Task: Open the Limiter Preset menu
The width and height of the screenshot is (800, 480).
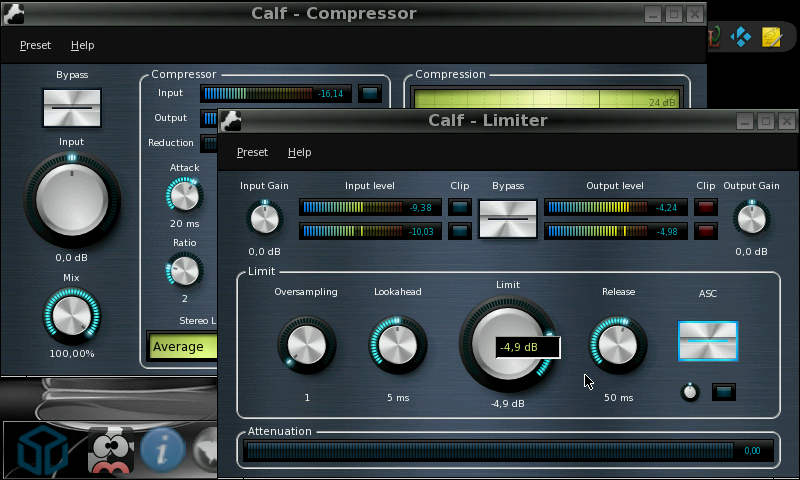Action: coord(252,152)
